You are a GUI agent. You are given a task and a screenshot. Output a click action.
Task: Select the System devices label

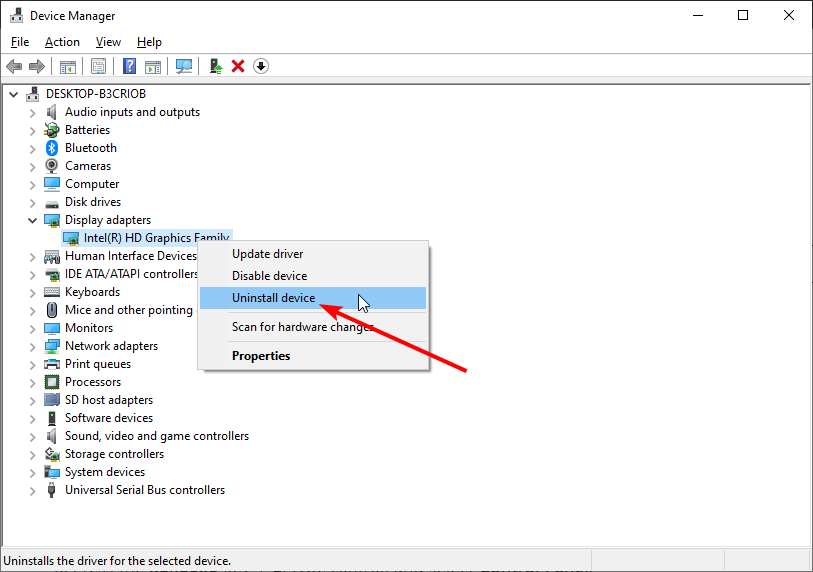click(x=105, y=472)
